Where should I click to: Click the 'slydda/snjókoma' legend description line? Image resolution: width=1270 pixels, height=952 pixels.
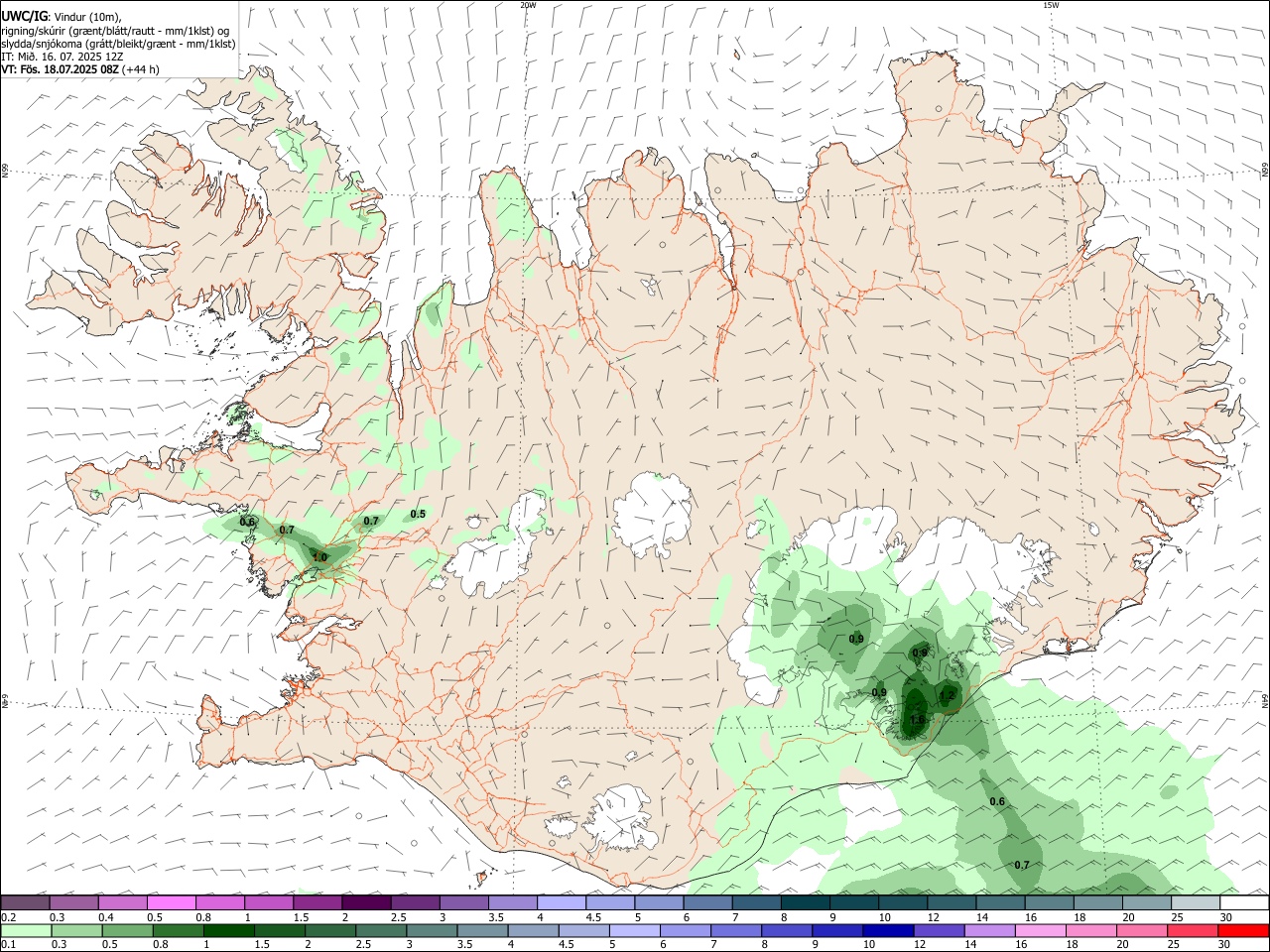pos(118,44)
